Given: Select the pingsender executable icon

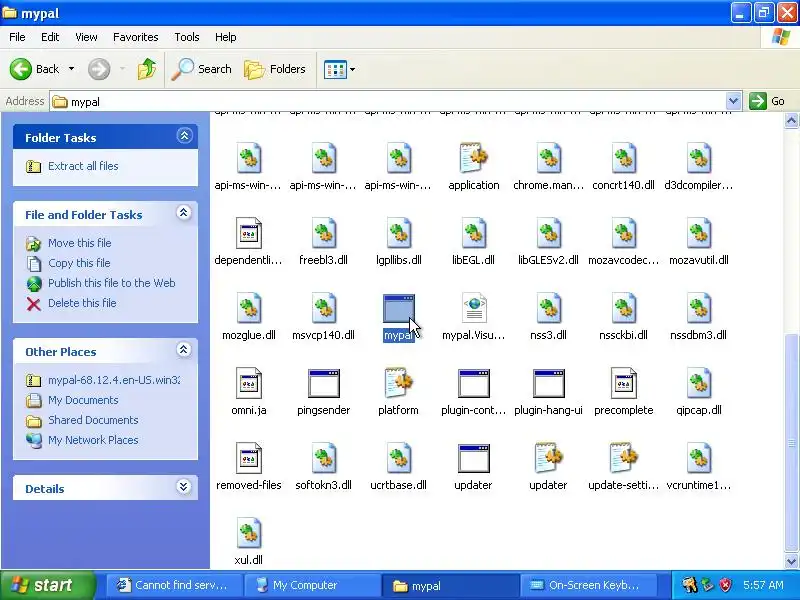Looking at the screenshot, I should 323,383.
